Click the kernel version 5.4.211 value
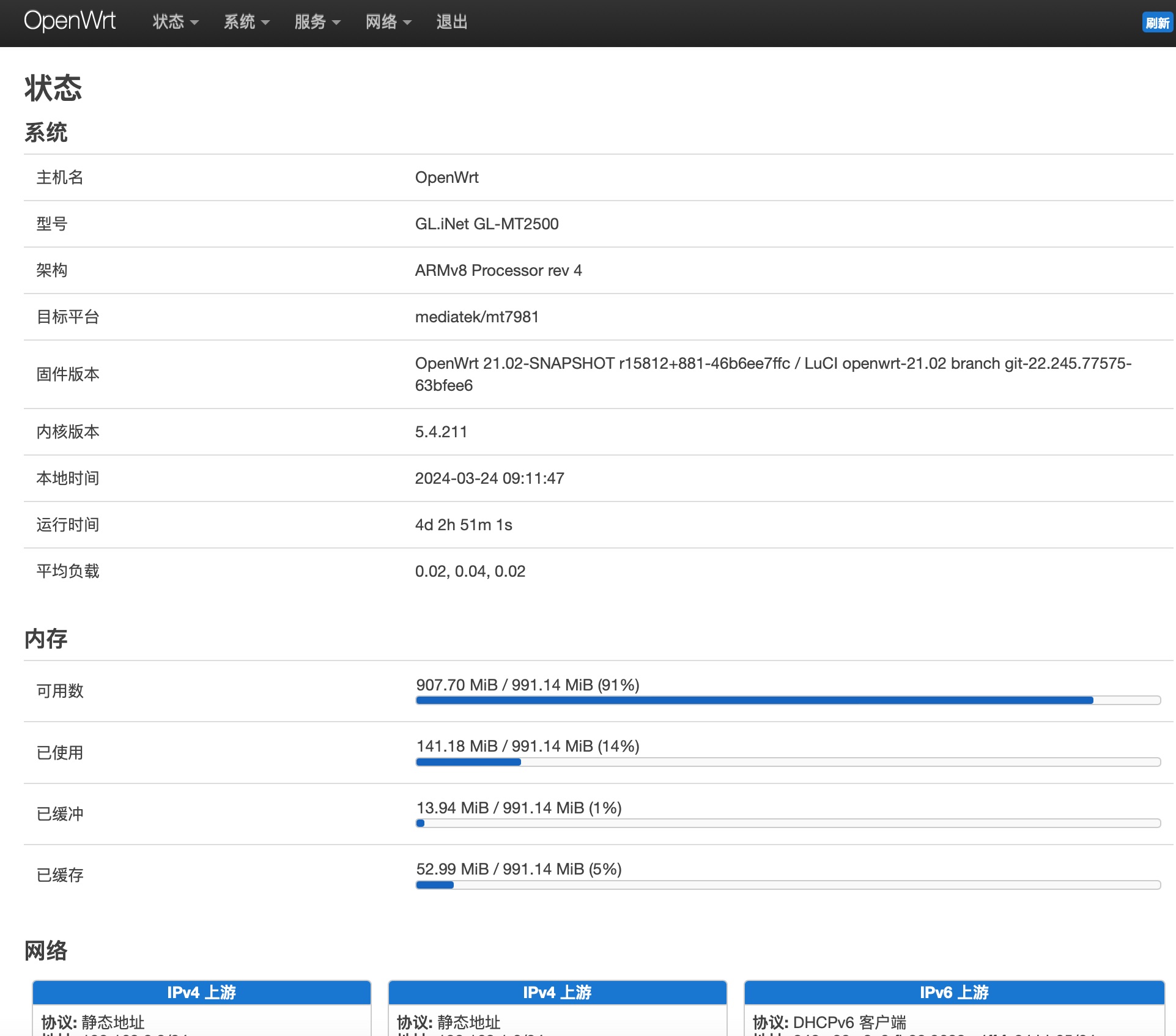This screenshot has height=1036, width=1176. (x=441, y=432)
